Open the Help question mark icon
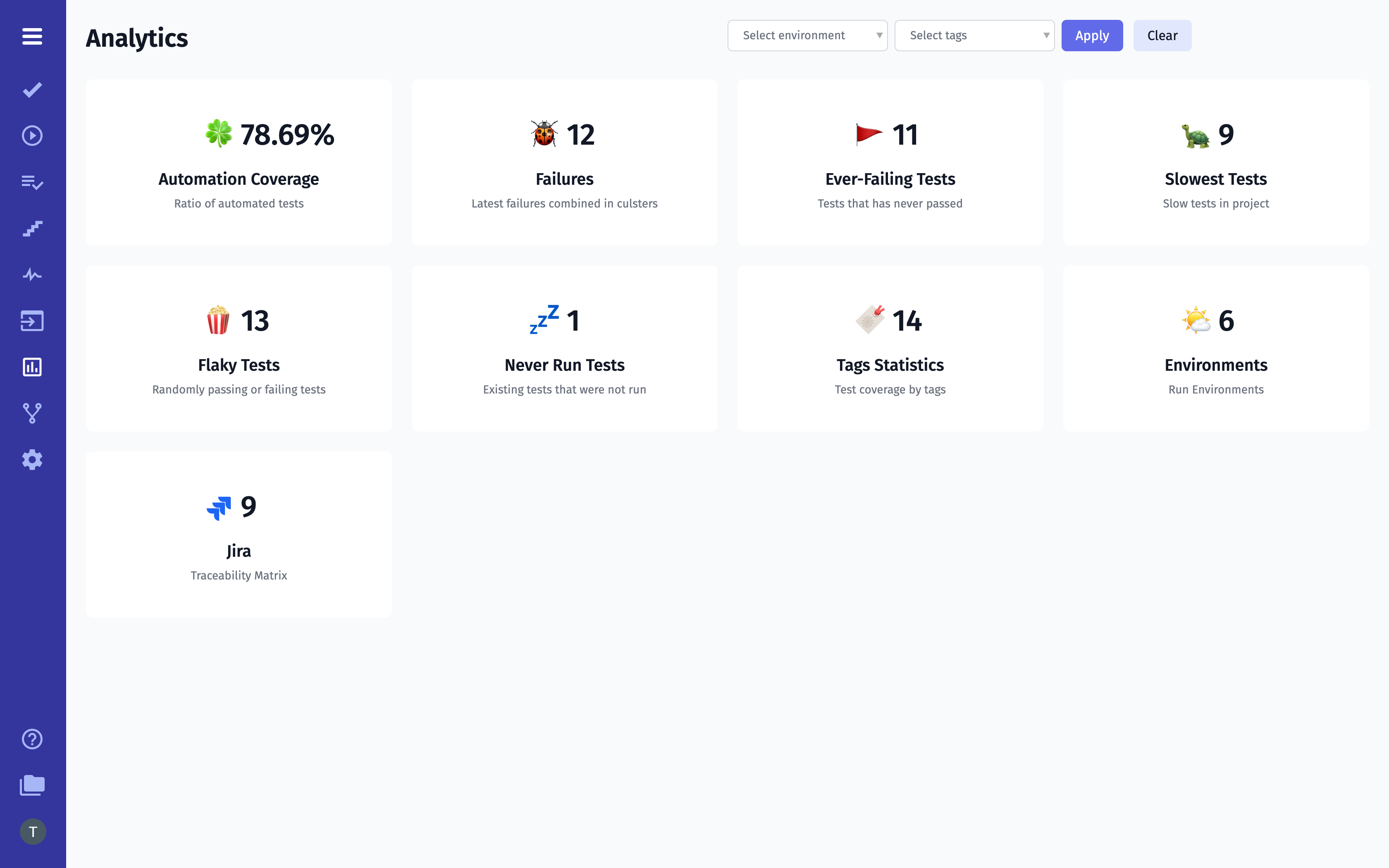The image size is (1389, 868). 32,739
